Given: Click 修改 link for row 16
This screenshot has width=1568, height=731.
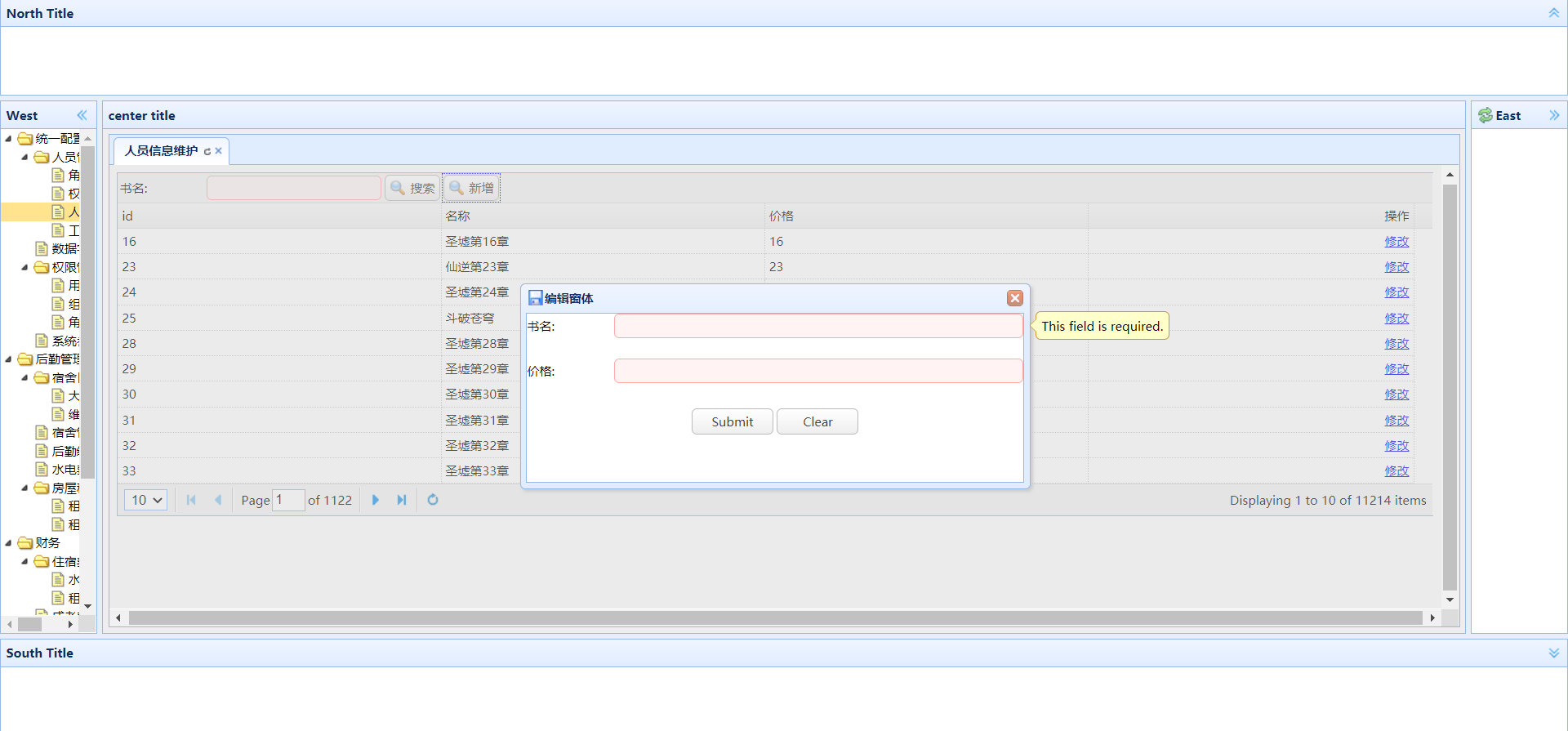Looking at the screenshot, I should pyautogui.click(x=1396, y=242).
